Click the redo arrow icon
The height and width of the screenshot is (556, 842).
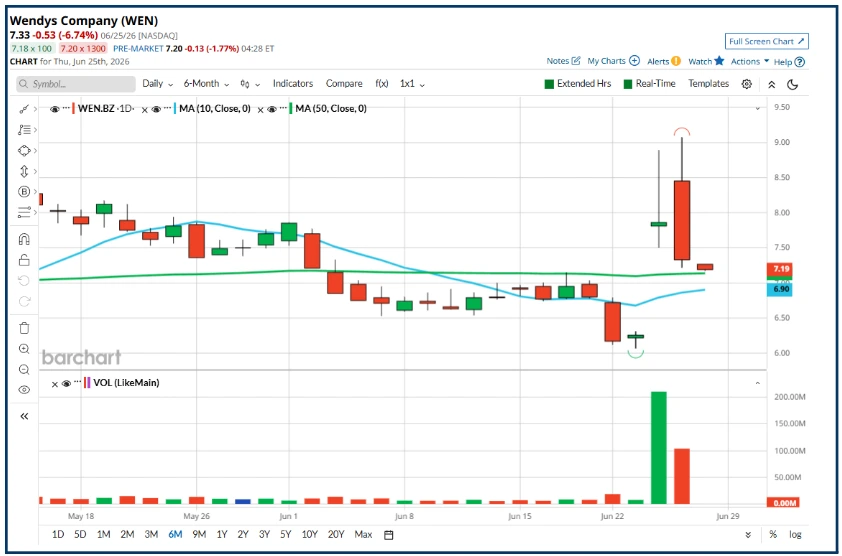[x=24, y=301]
